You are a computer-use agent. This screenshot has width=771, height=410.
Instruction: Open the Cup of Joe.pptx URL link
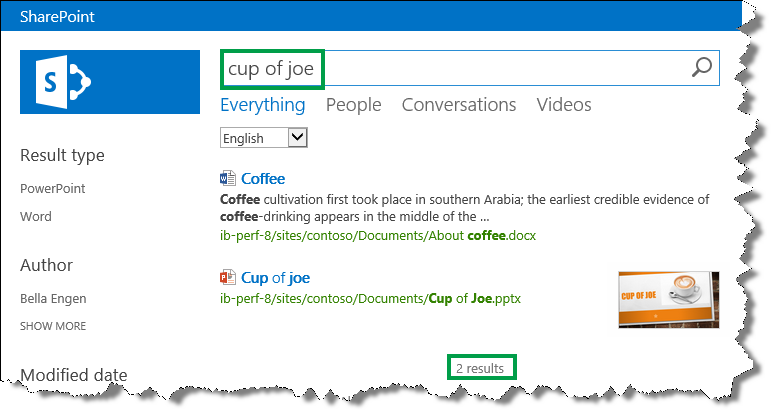pos(370,298)
